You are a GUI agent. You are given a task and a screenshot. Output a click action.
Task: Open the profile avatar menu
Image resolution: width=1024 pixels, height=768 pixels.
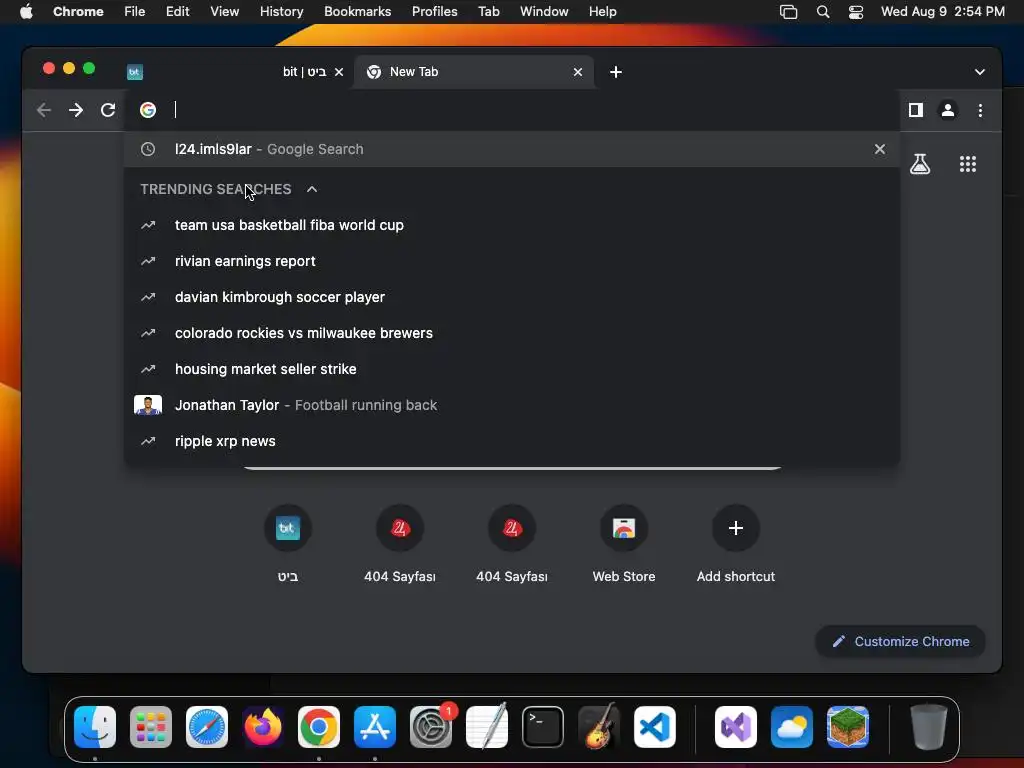click(948, 110)
